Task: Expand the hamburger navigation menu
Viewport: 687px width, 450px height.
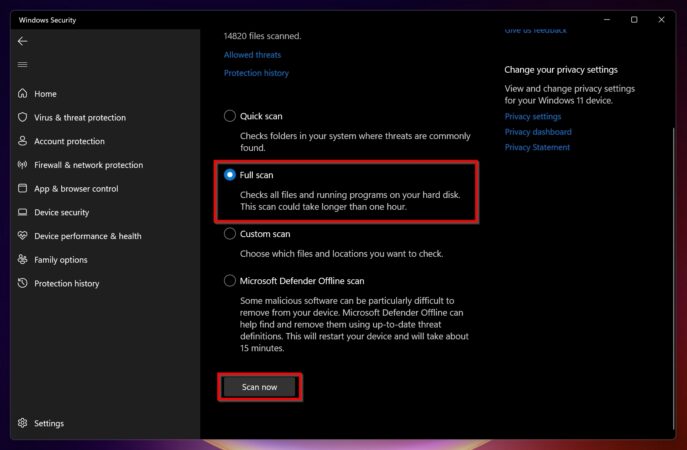Action: click(22, 65)
